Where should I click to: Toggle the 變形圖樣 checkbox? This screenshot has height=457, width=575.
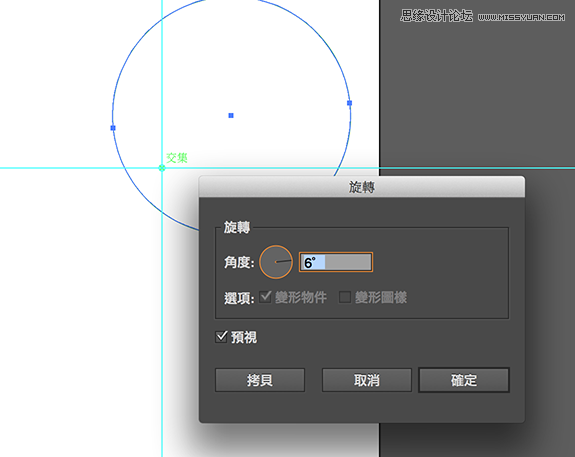tap(345, 297)
